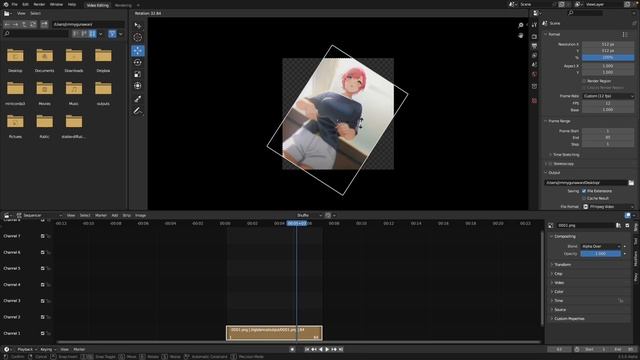Select the Cursor tool in preview toolbar
The height and width of the screenshot is (360, 640).
point(138,38)
